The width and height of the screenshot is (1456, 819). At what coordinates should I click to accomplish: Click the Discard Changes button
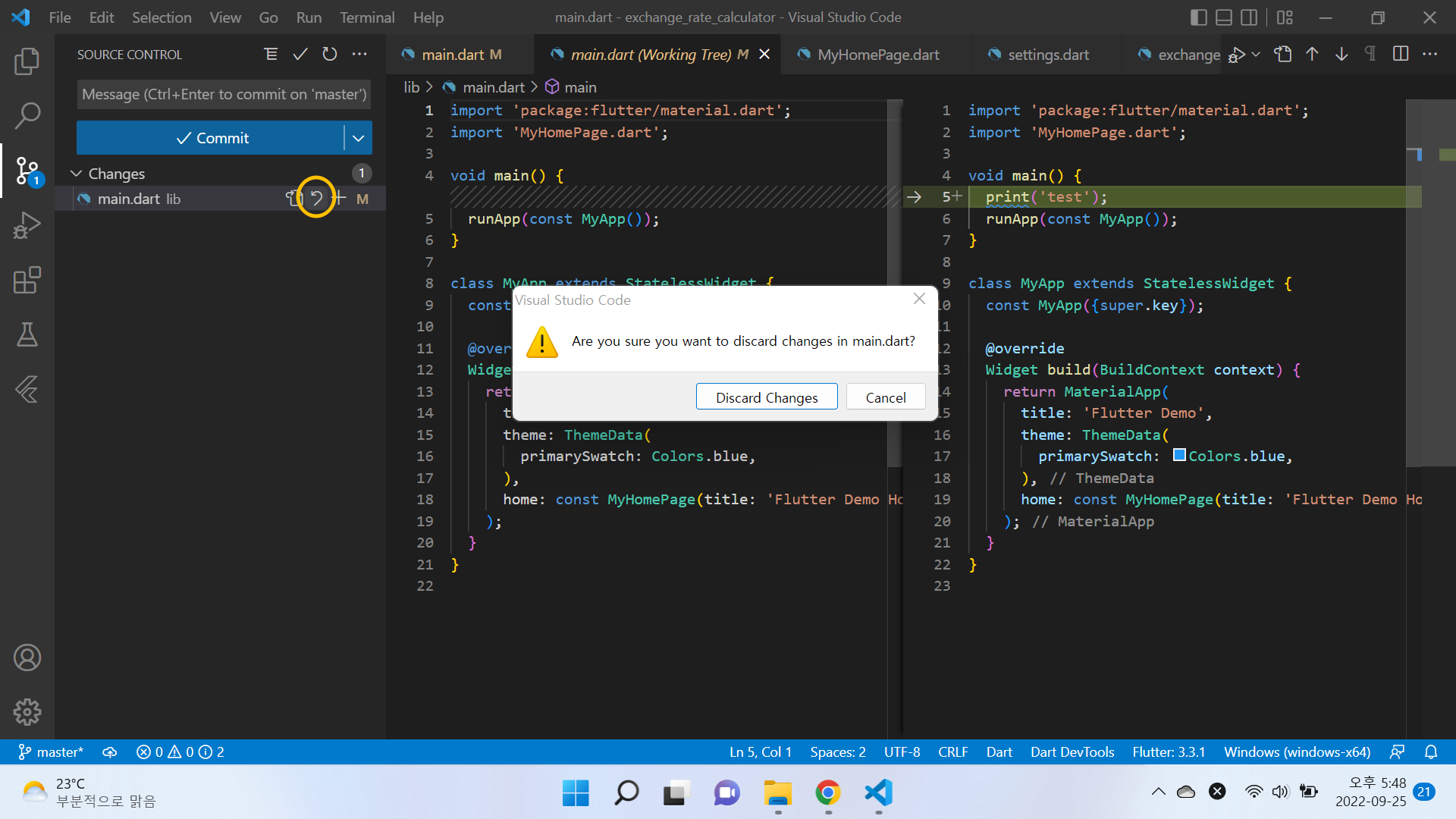pyautogui.click(x=766, y=397)
